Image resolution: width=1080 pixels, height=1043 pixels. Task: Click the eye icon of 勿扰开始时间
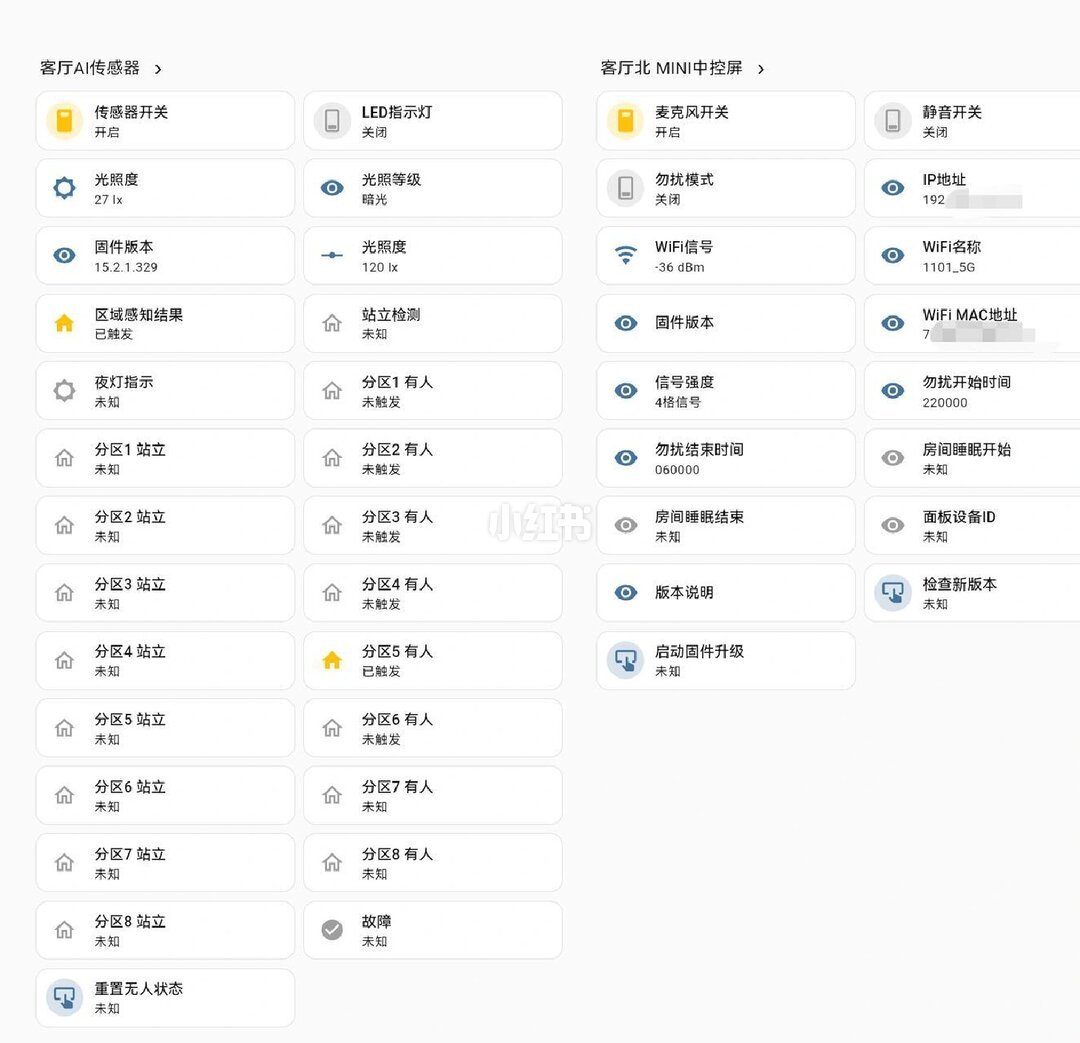tap(893, 391)
